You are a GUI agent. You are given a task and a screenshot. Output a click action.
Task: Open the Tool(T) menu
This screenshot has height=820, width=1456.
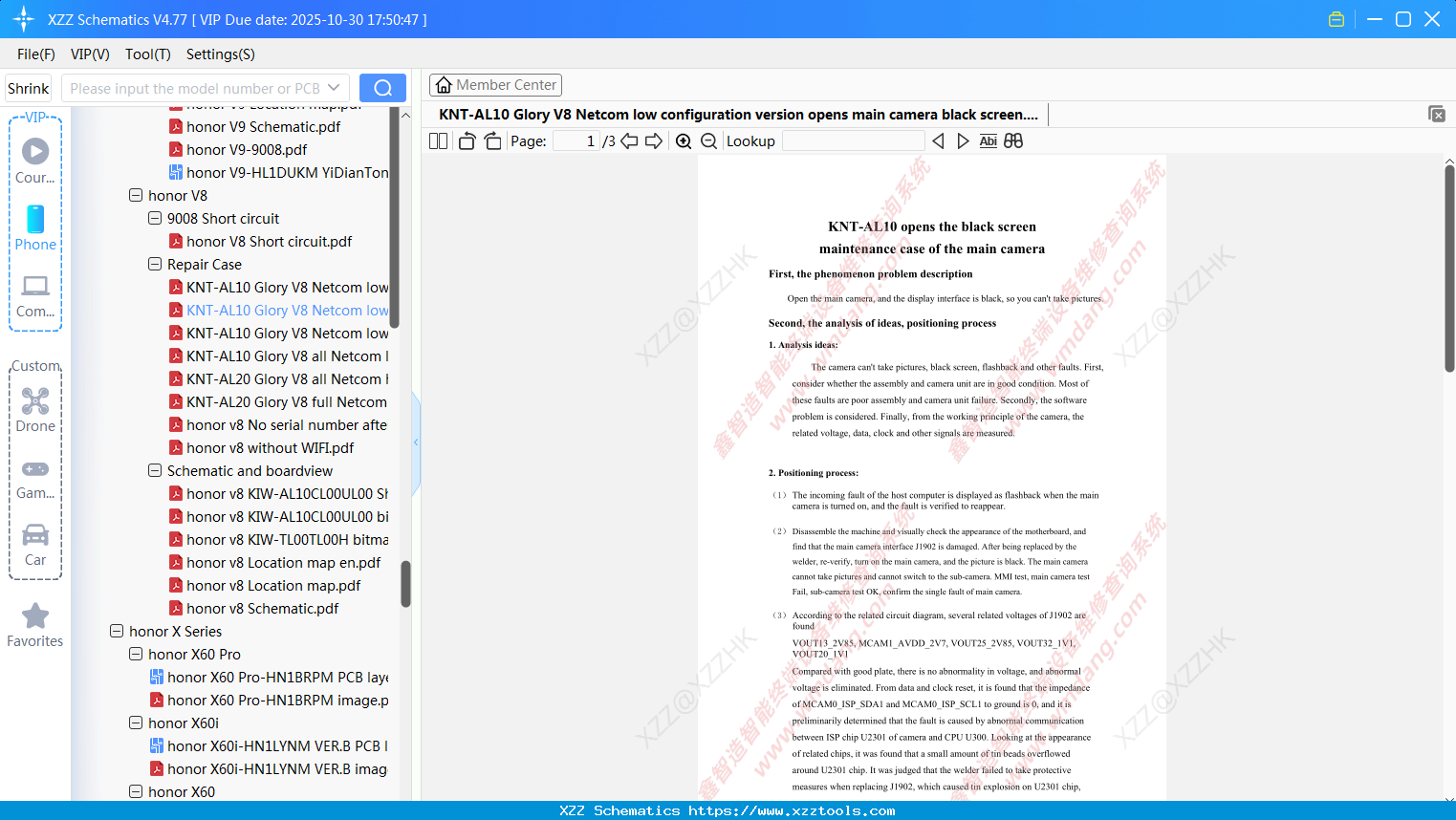(148, 54)
